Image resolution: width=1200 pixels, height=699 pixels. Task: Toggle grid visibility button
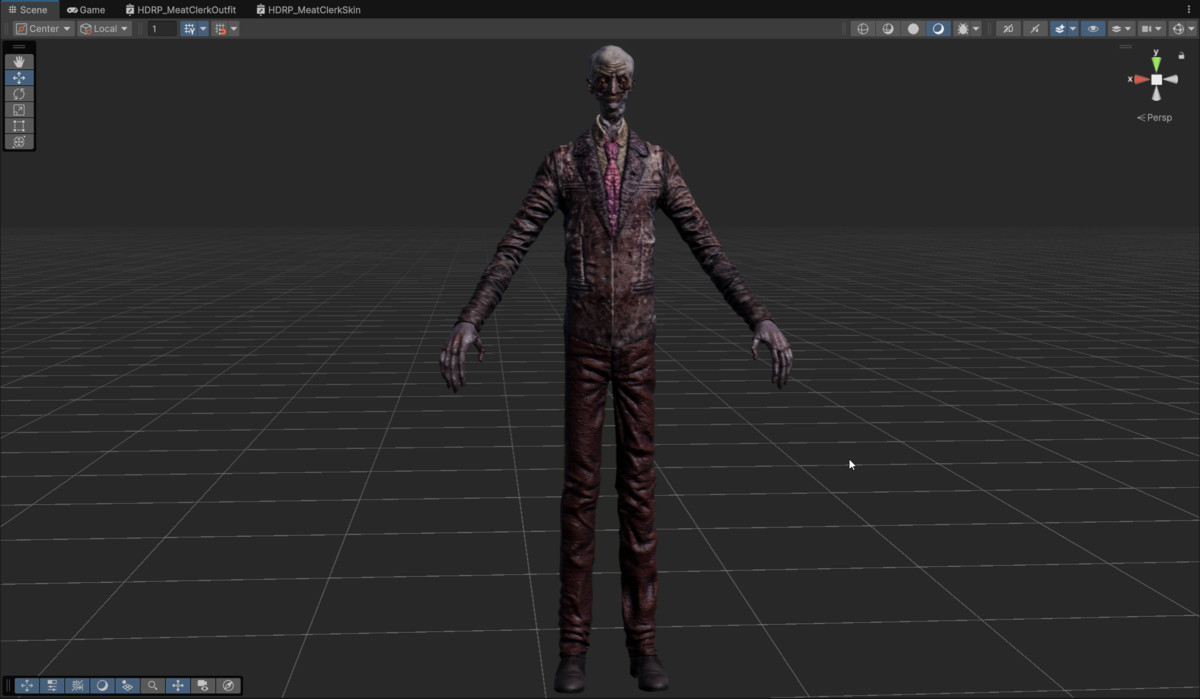click(x=189, y=29)
